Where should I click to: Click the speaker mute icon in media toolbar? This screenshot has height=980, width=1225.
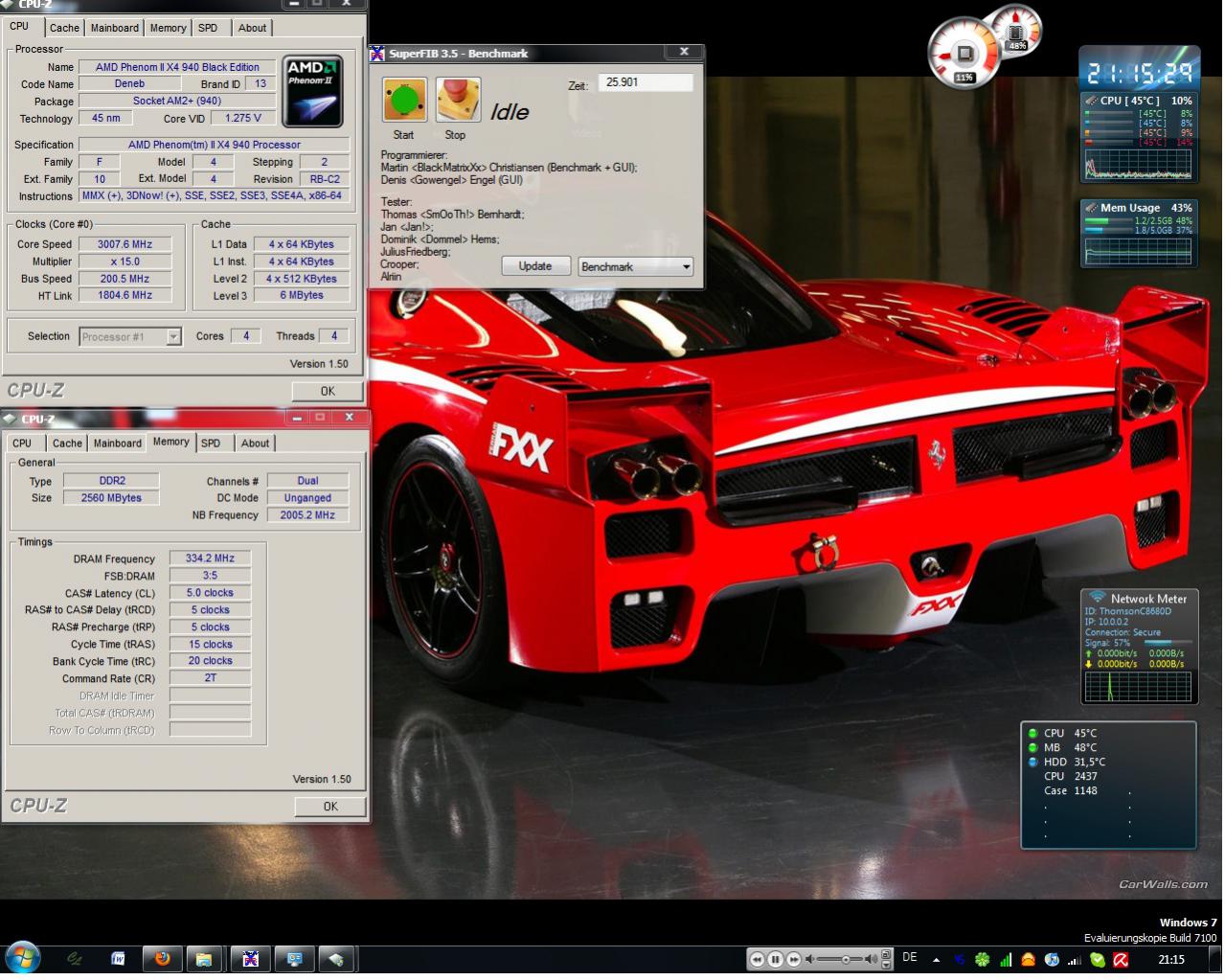click(x=810, y=959)
